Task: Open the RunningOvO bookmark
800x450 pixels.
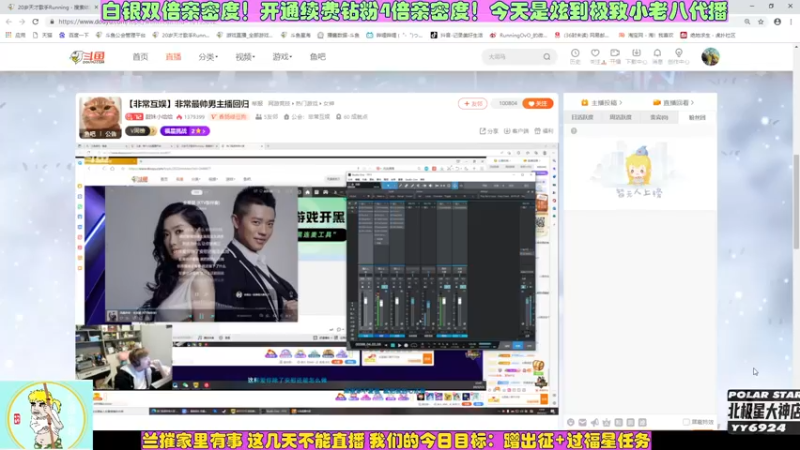Action: [518, 35]
